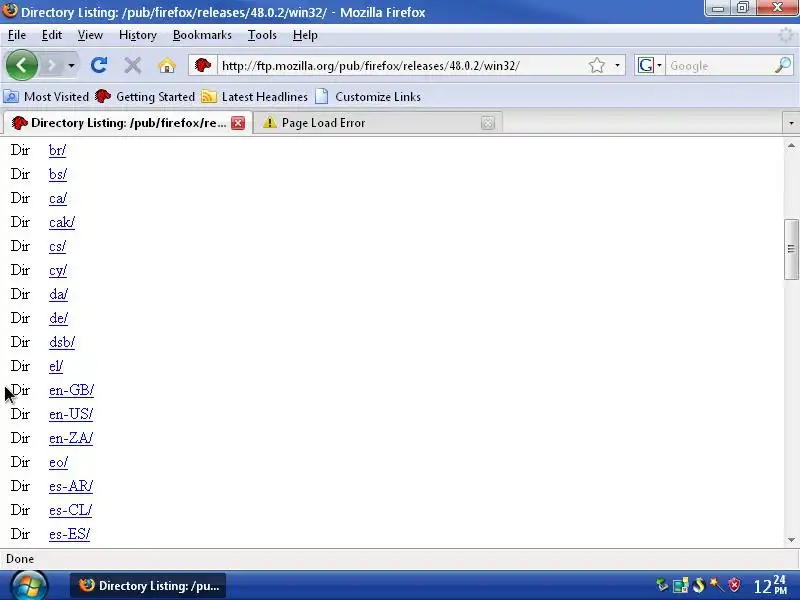The width and height of the screenshot is (800, 600).
Task: Open the cak/ directory link
Action: pos(62,222)
